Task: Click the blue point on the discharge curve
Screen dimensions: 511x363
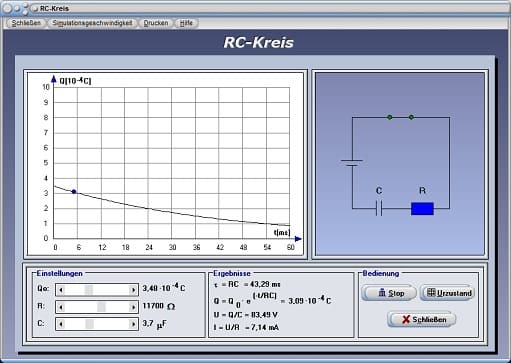Action: (x=74, y=191)
